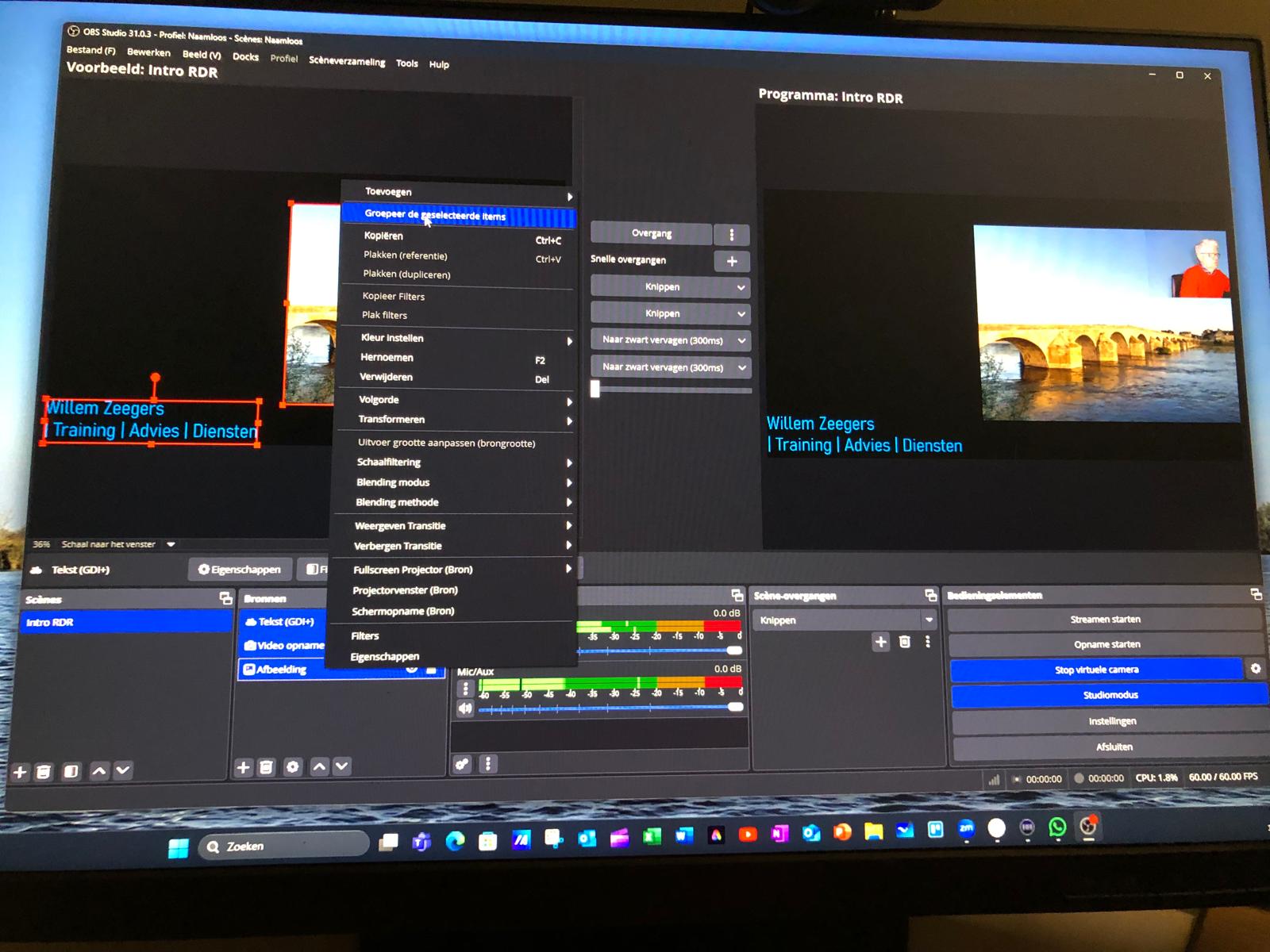Open Mic/Aux options three-dots icon

(466, 689)
